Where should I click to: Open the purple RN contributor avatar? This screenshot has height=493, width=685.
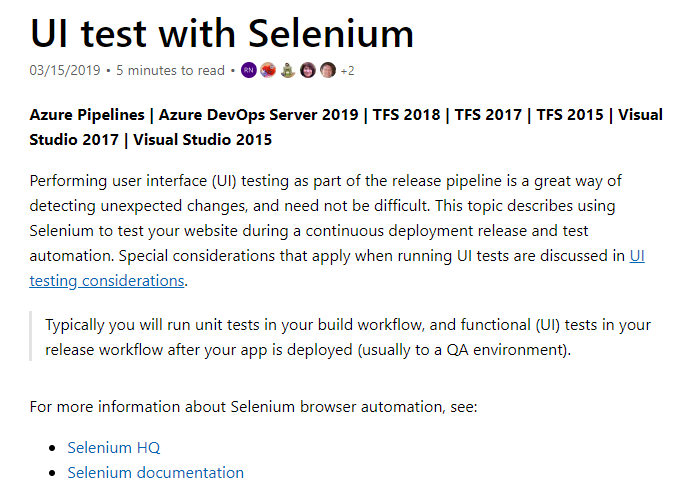click(x=249, y=70)
